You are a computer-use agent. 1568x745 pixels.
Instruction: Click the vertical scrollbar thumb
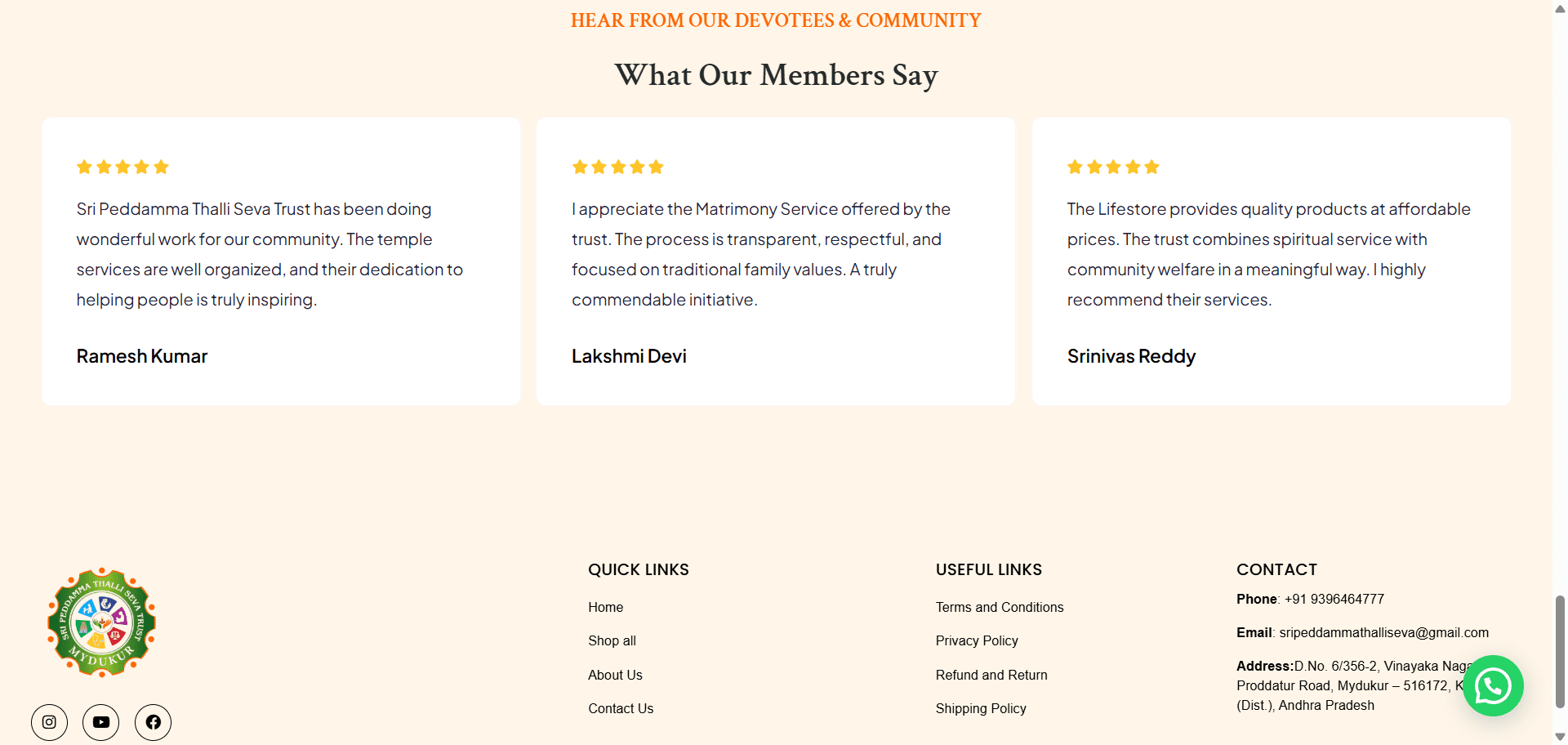tap(1560, 651)
